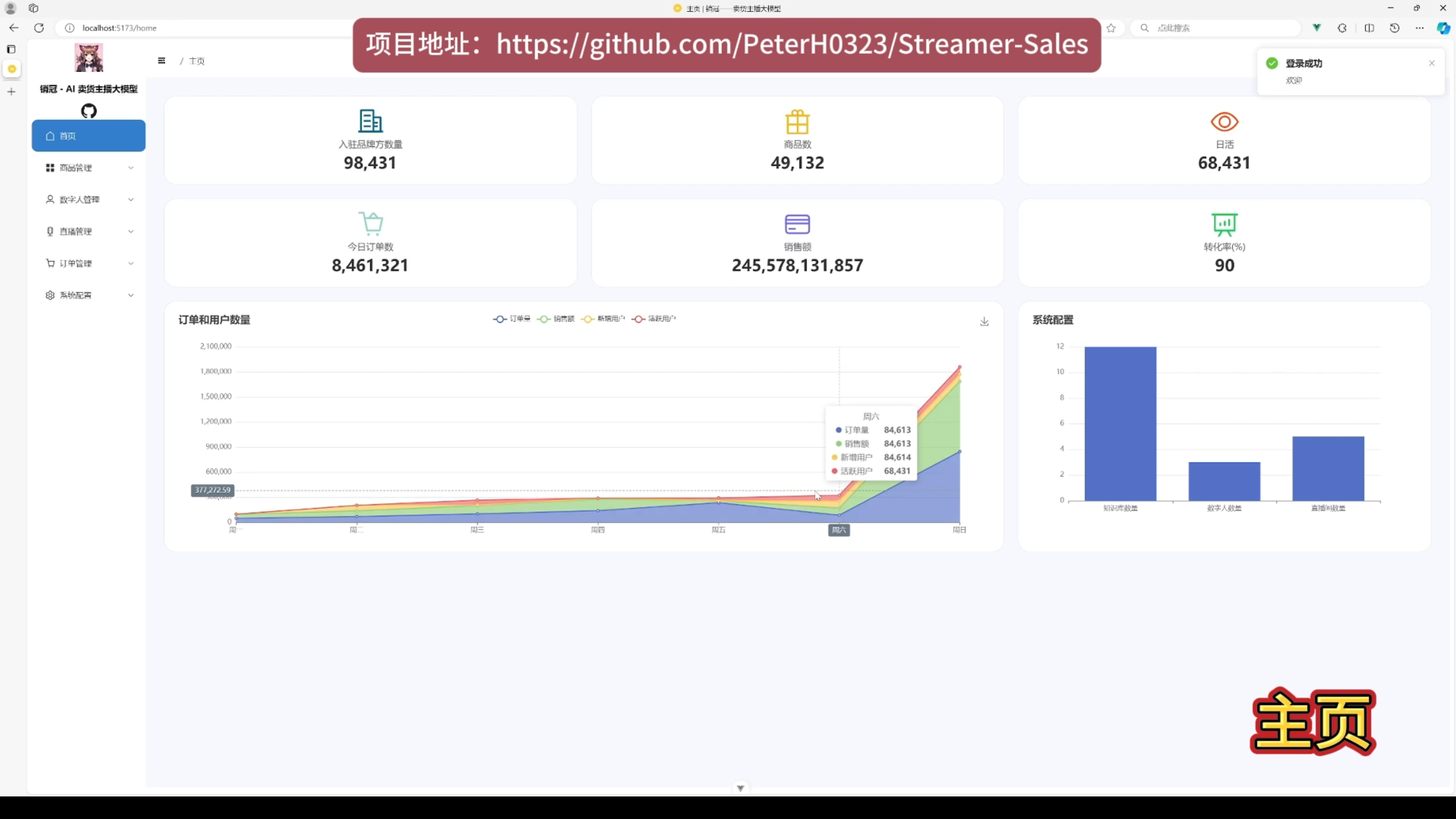The image size is (1456, 819).
Task: Open the browser history icon
Action: click(x=1395, y=28)
